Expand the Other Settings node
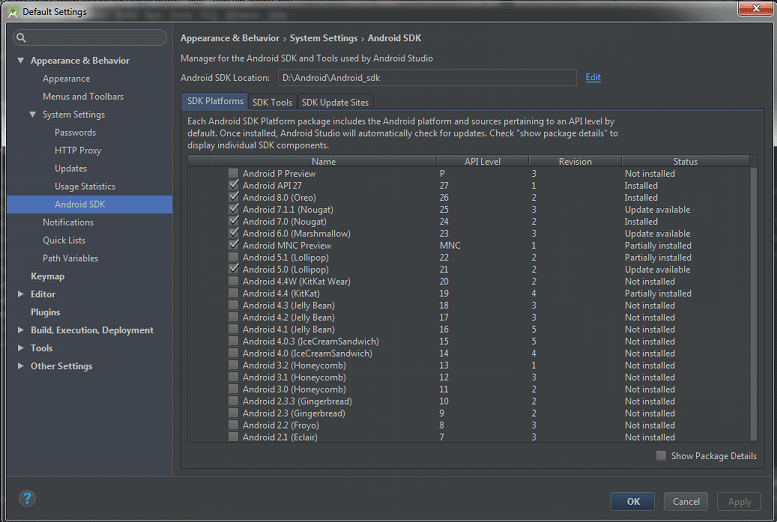Image resolution: width=777 pixels, height=522 pixels. (20, 366)
